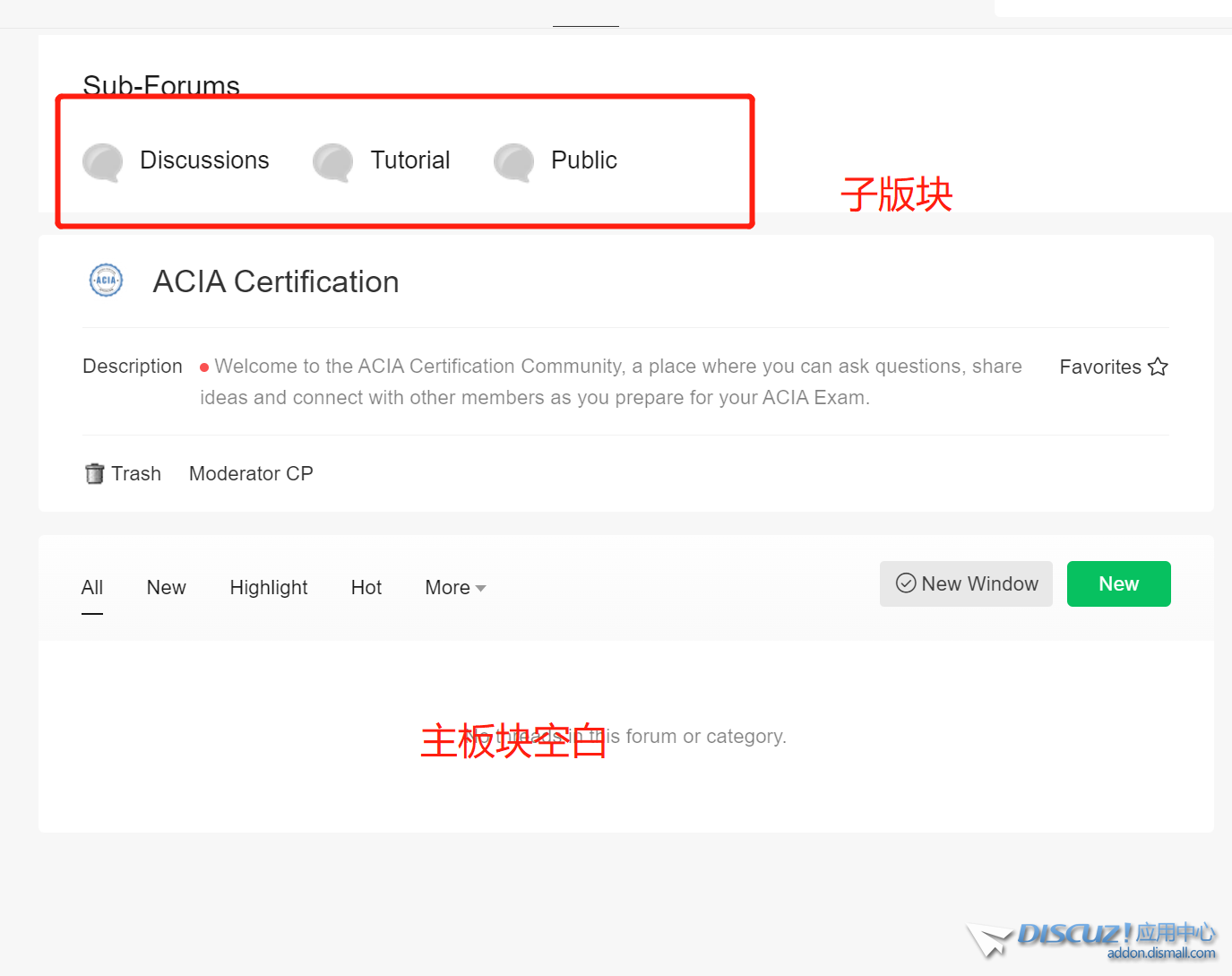Toggle the New Window option
This screenshot has height=976, width=1232.
pyautogui.click(x=966, y=583)
